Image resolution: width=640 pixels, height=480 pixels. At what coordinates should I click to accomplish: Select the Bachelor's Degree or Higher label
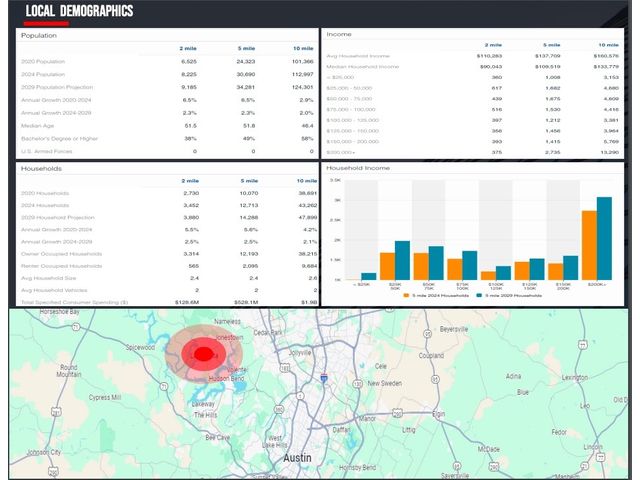tap(60, 138)
